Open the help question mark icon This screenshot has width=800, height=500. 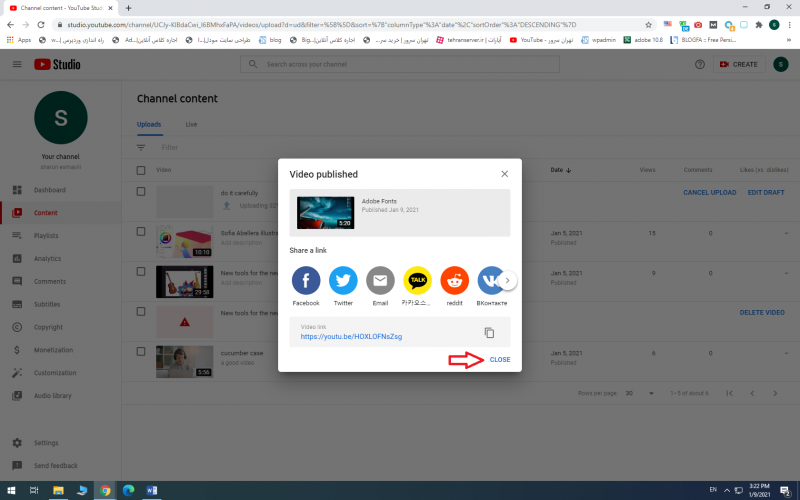click(x=699, y=64)
